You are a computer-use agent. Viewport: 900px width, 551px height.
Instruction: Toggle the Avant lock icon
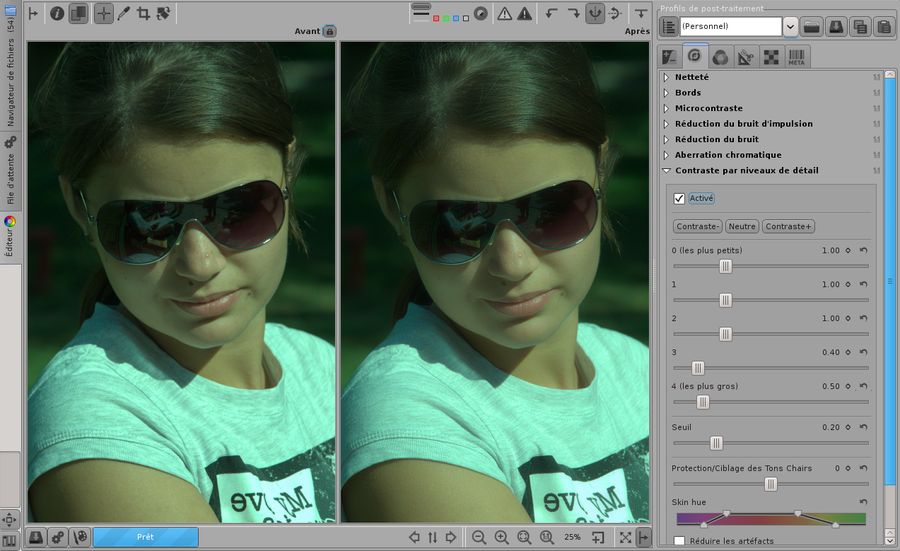329,31
